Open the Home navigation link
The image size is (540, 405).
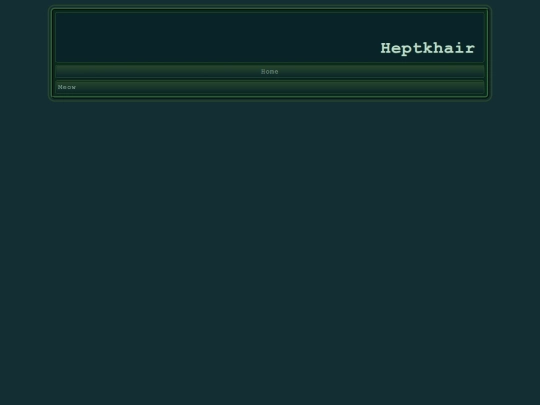269,72
